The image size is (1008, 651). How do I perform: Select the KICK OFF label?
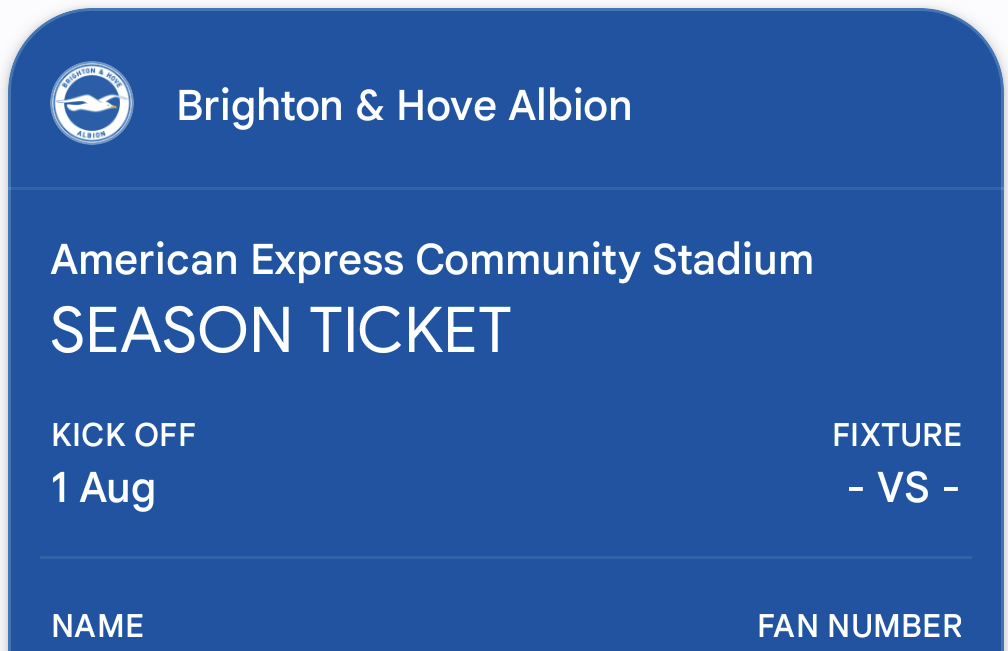tap(123, 435)
